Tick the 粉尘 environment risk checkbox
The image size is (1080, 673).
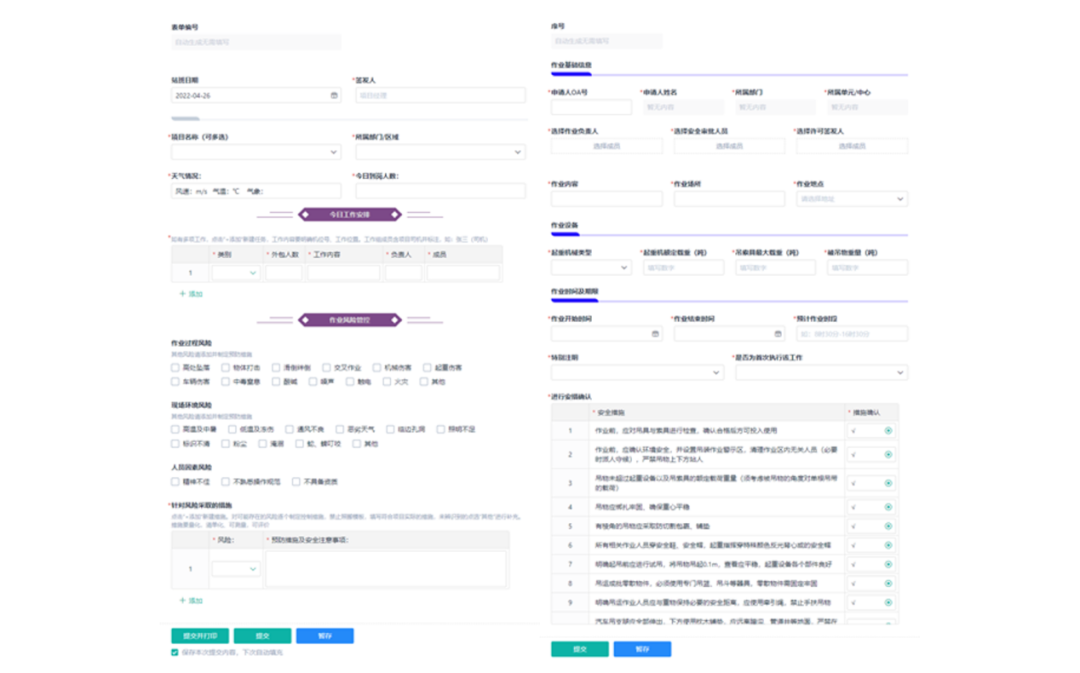coord(226,443)
